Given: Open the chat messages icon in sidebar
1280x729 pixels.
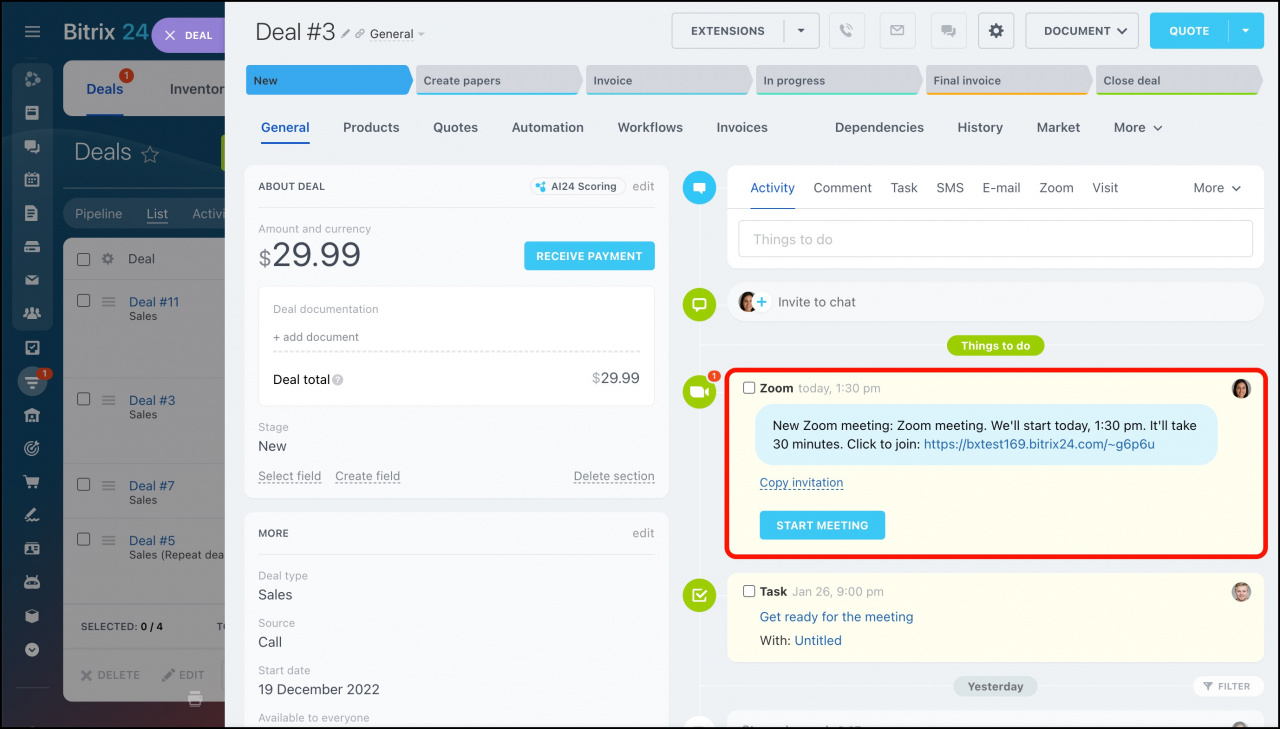Looking at the screenshot, I should pyautogui.click(x=32, y=147).
